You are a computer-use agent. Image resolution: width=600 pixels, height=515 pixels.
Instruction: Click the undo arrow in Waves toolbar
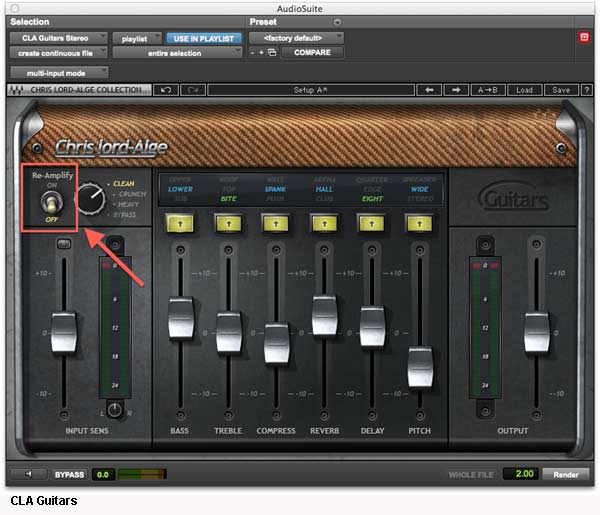[166, 90]
